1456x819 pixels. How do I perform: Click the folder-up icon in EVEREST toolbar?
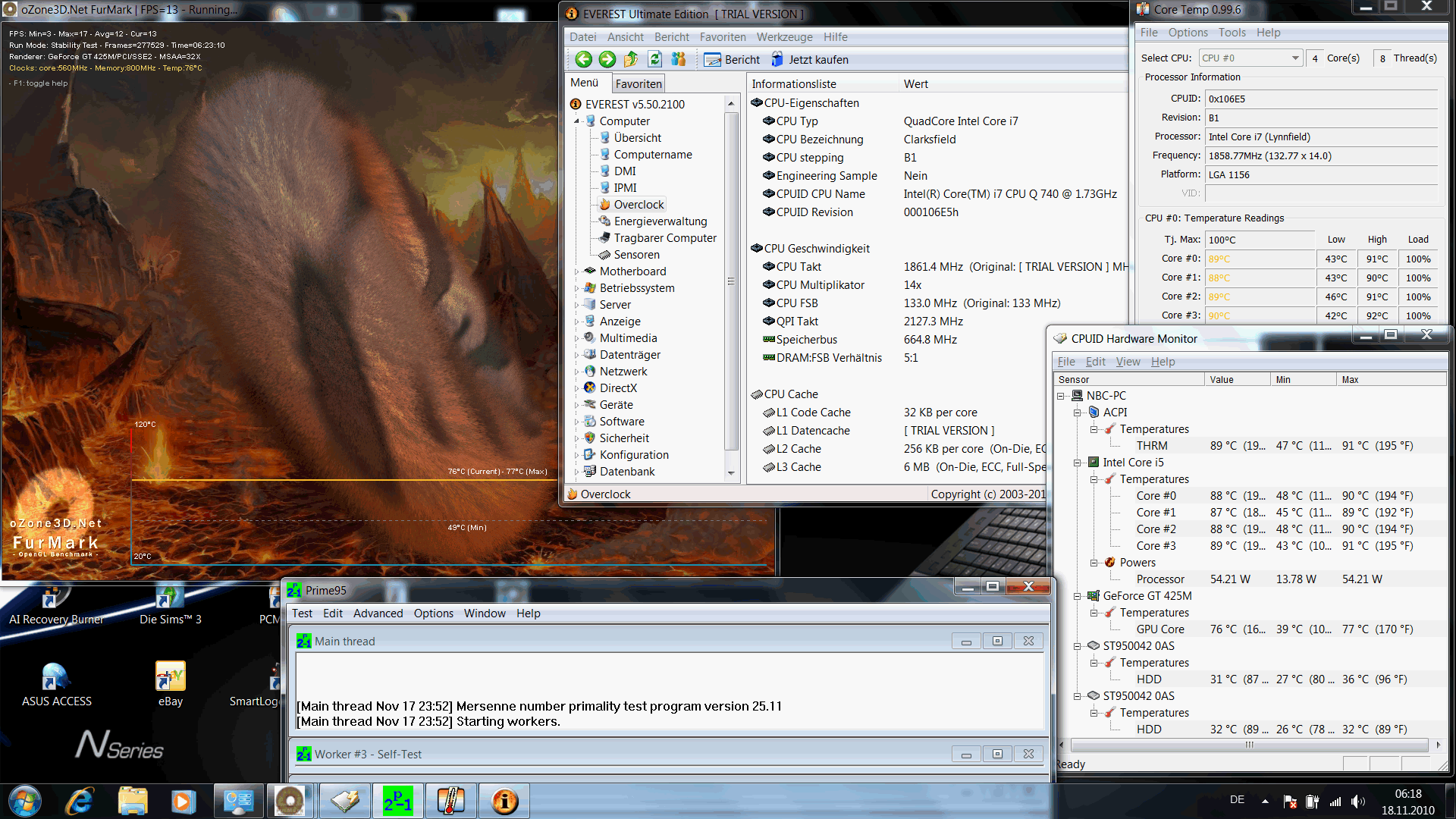pos(631,59)
